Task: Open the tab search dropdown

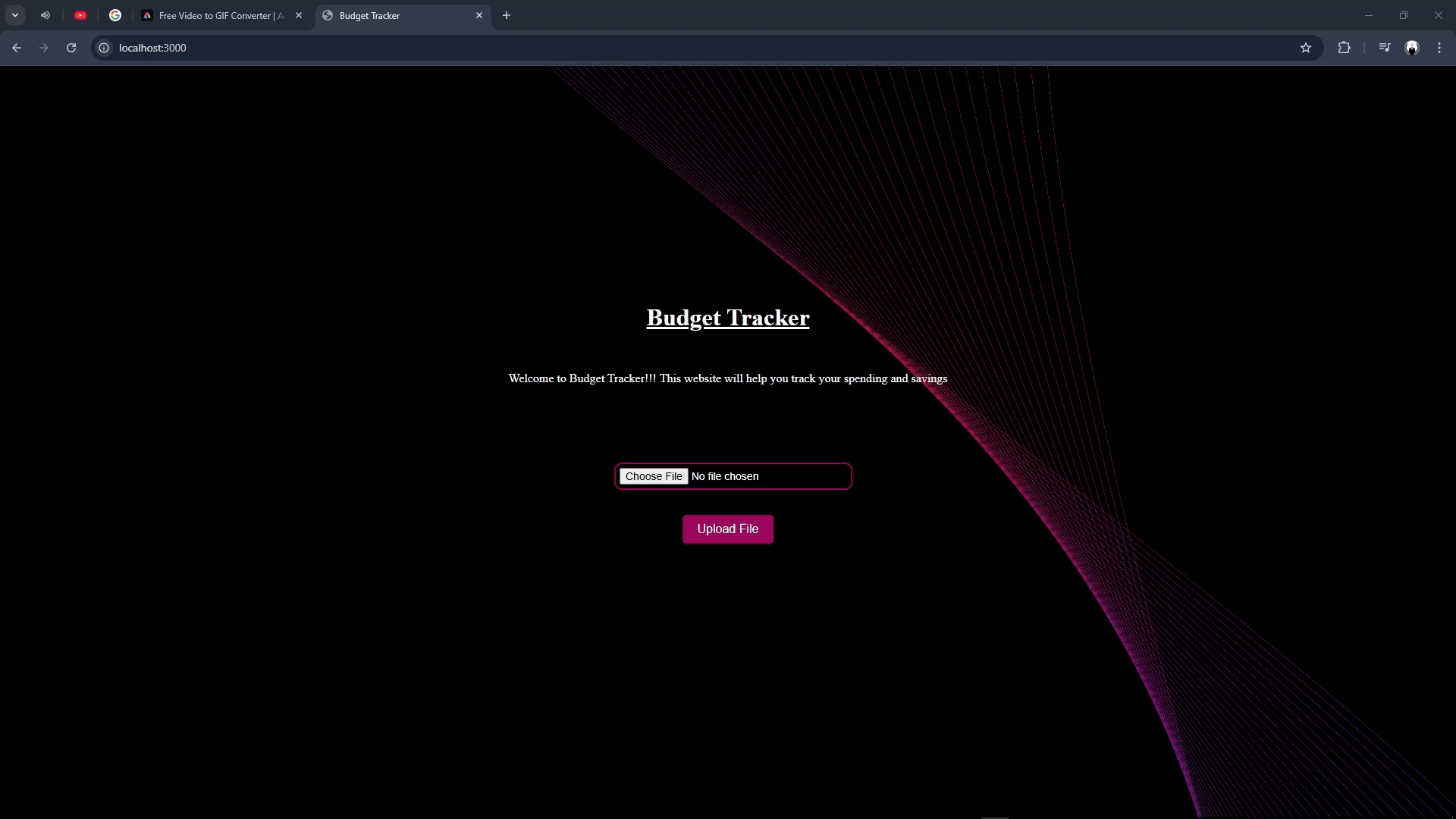Action: (15, 15)
